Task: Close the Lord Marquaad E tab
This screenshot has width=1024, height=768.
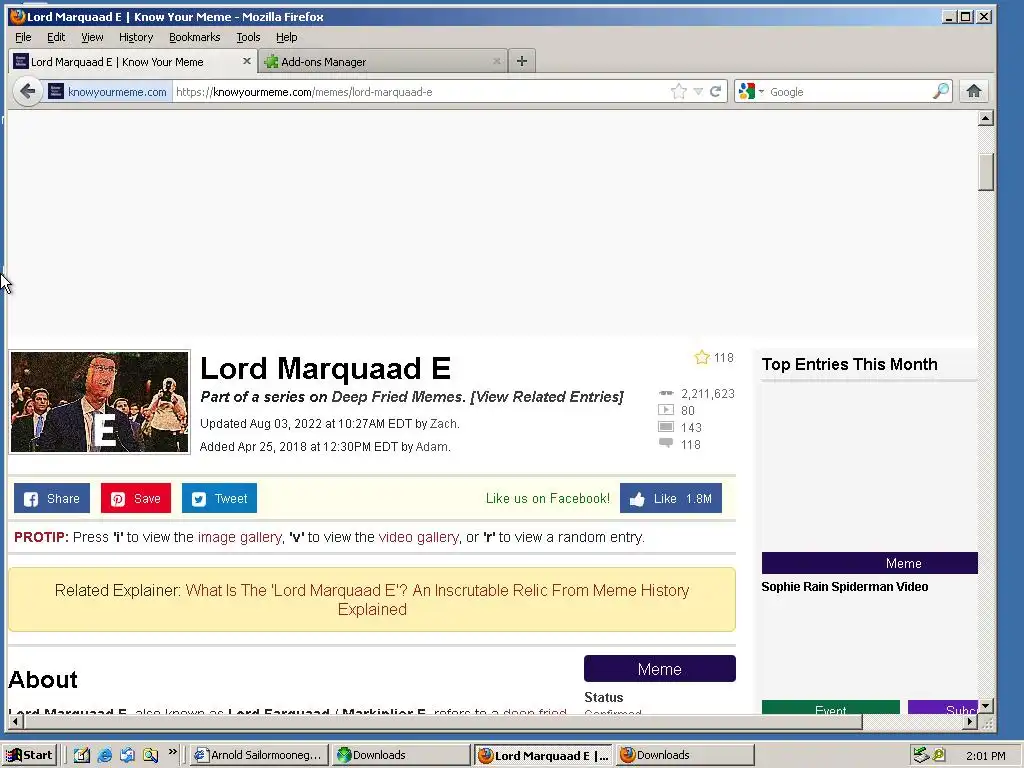Action: [x=246, y=61]
